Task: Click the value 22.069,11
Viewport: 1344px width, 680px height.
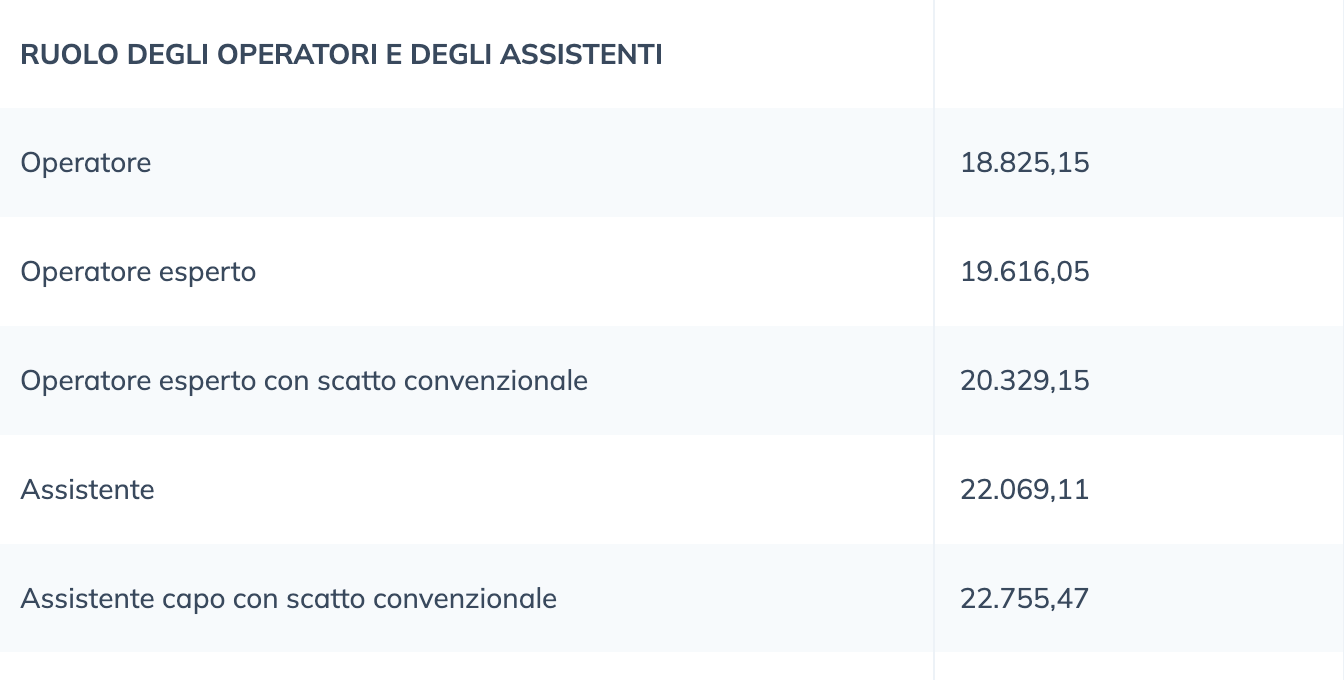Action: (x=1025, y=490)
